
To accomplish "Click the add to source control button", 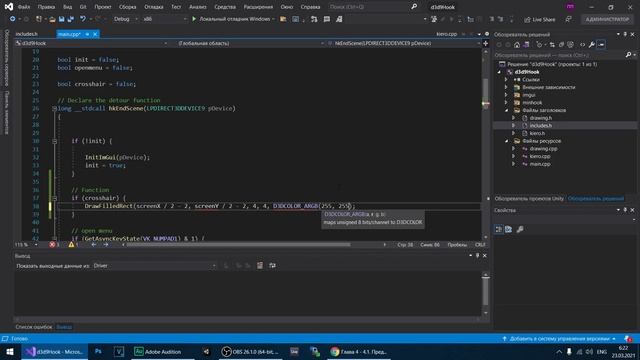I will [560, 339].
